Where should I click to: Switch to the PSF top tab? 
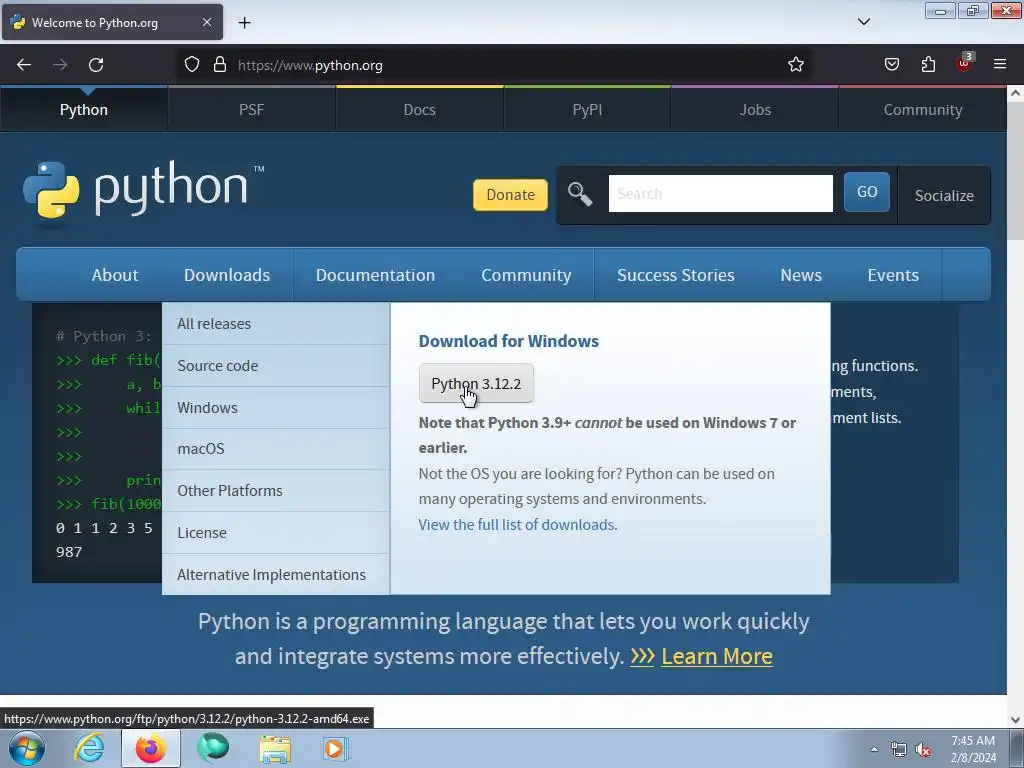click(251, 110)
